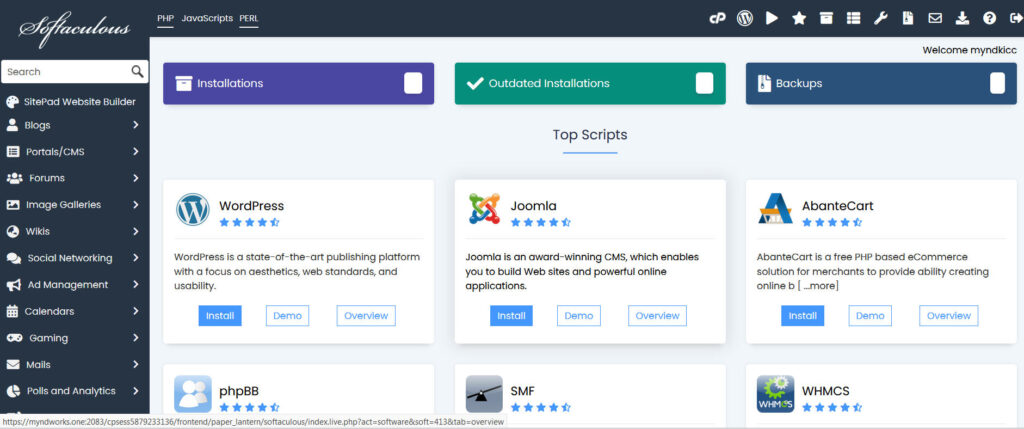This screenshot has height=429, width=1024.
Task: Log out using the exit arrow icon
Action: pyautogui.click(x=1016, y=18)
